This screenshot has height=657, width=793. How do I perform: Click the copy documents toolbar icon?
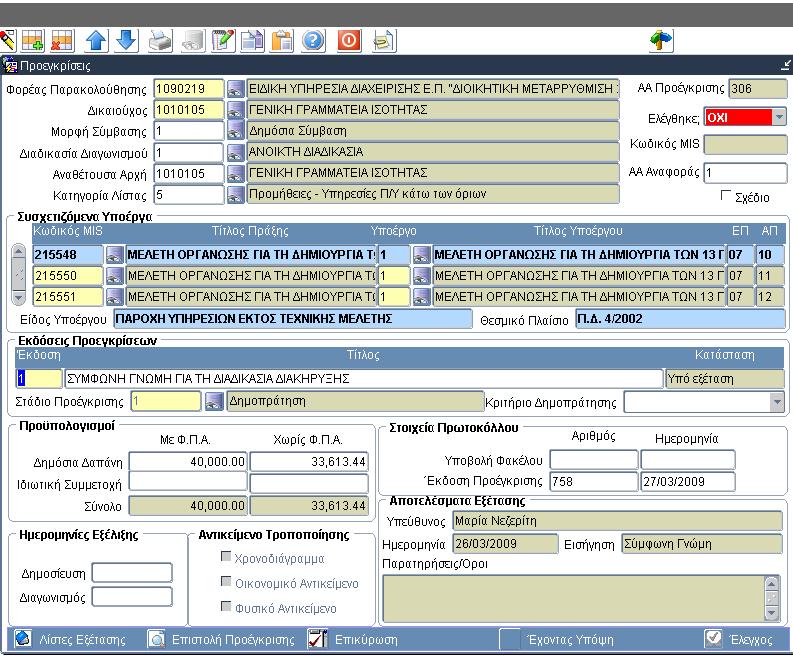pos(252,40)
